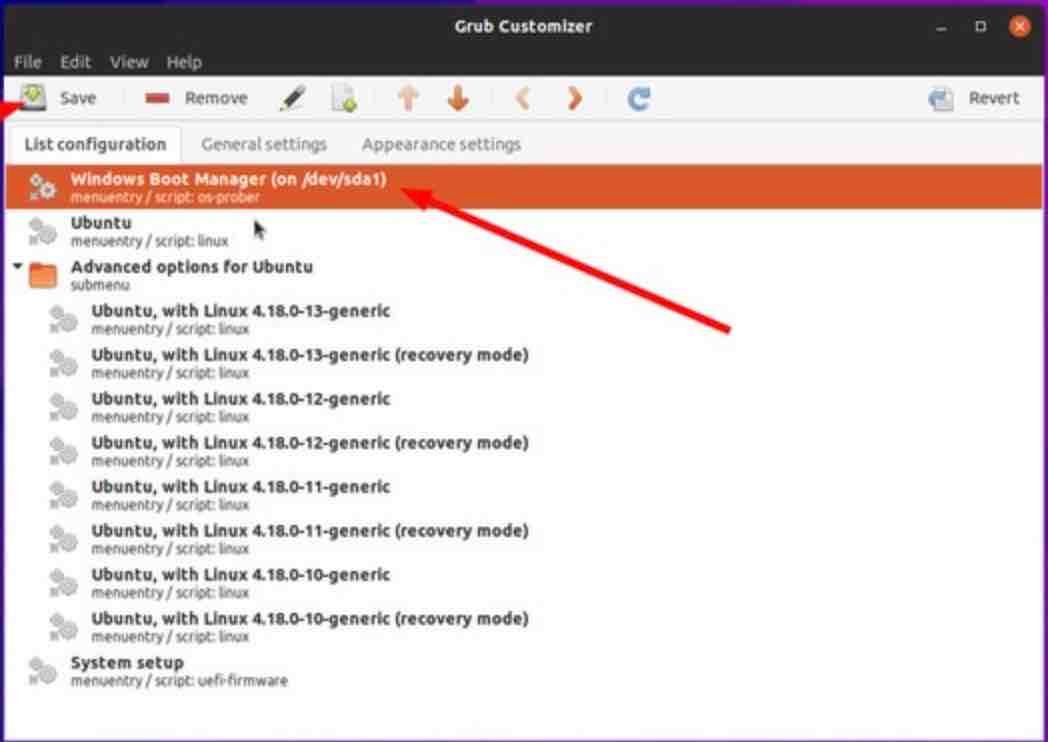Open the View menu
Viewport: 1048px width, 742px height.
(129, 62)
